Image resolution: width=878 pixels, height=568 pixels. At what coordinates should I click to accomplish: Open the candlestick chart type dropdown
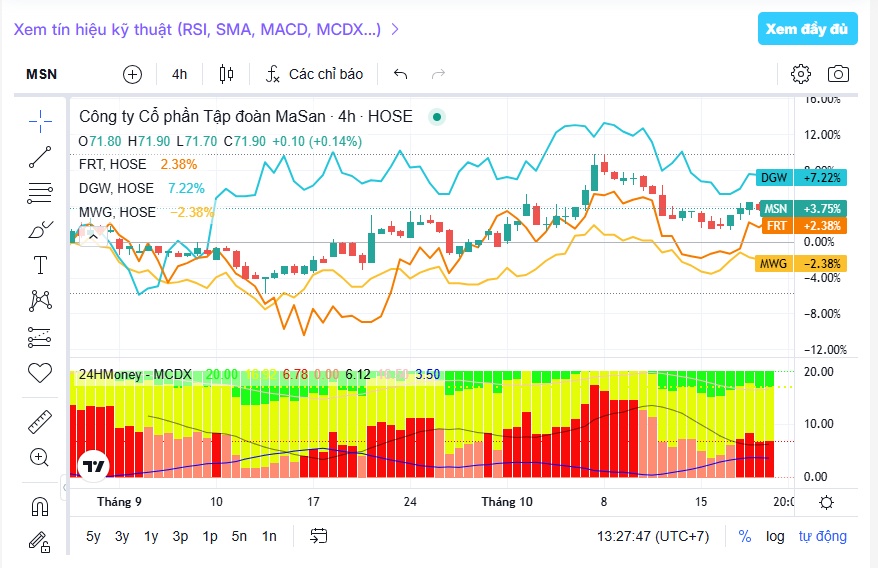[226, 74]
